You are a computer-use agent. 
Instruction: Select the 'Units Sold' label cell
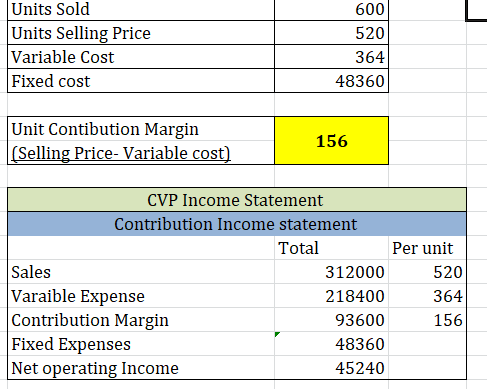pos(141,9)
